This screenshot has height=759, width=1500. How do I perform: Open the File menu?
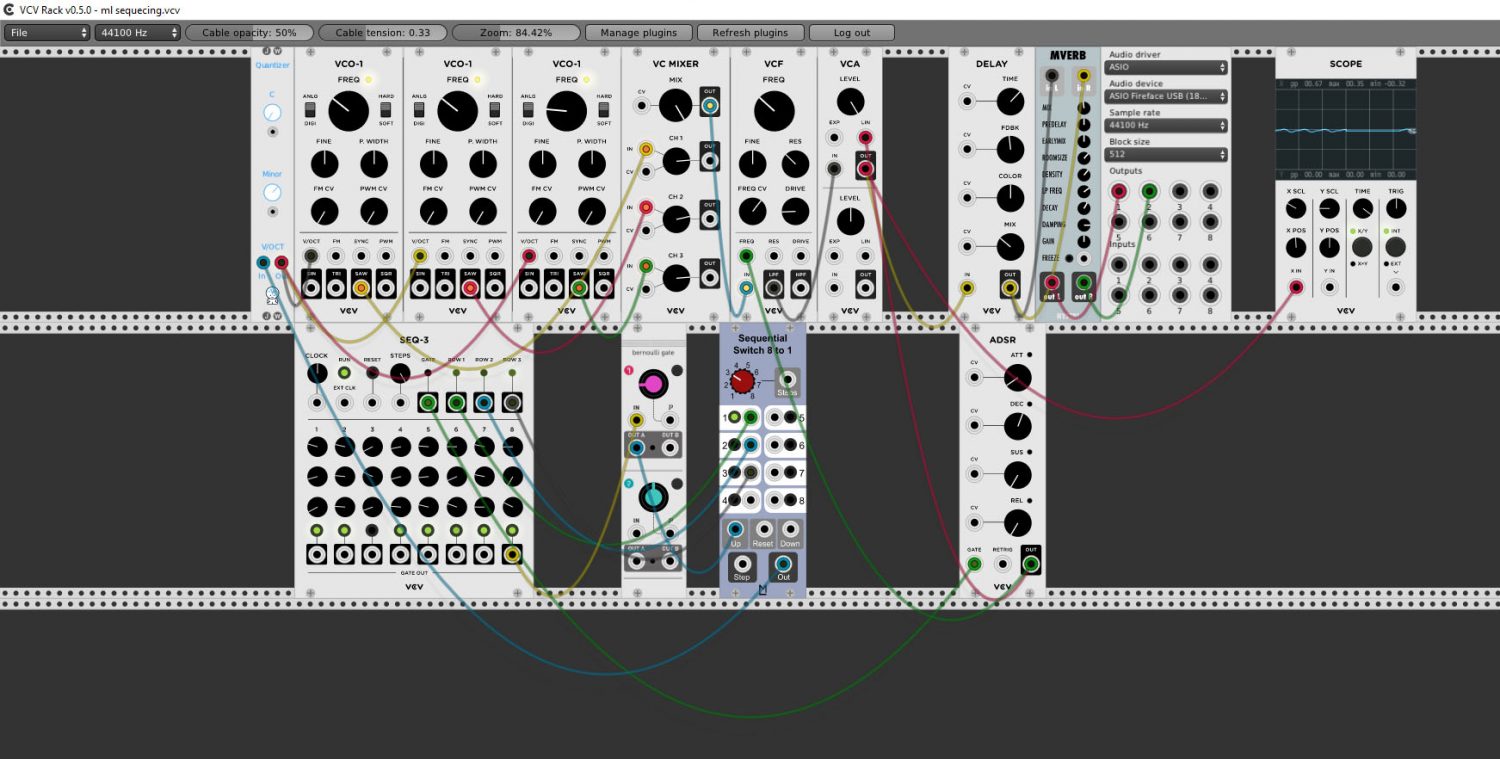pyautogui.click(x=47, y=32)
